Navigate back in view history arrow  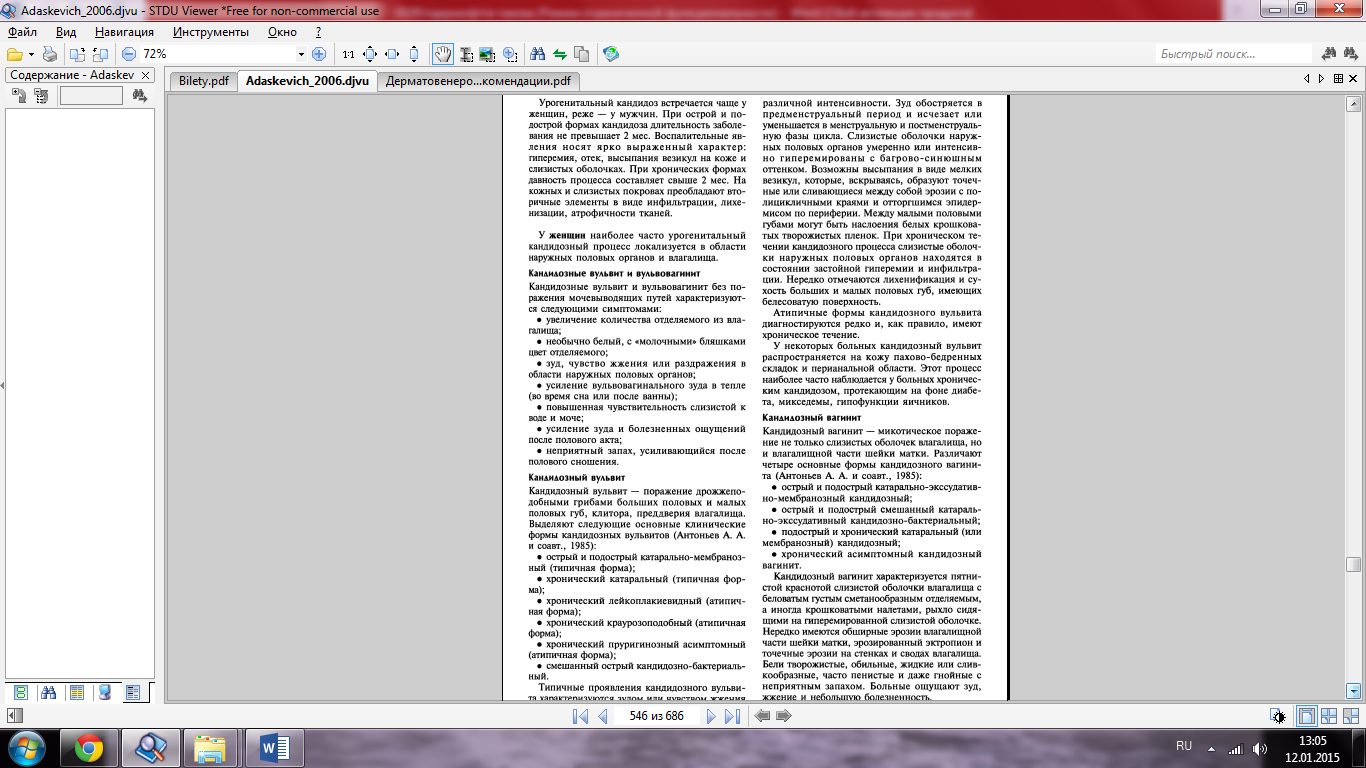click(763, 716)
